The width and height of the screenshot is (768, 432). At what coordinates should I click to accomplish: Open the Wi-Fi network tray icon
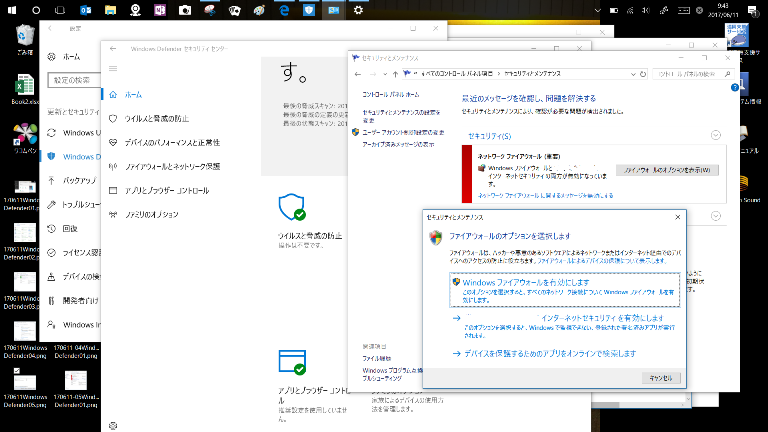click(630, 10)
